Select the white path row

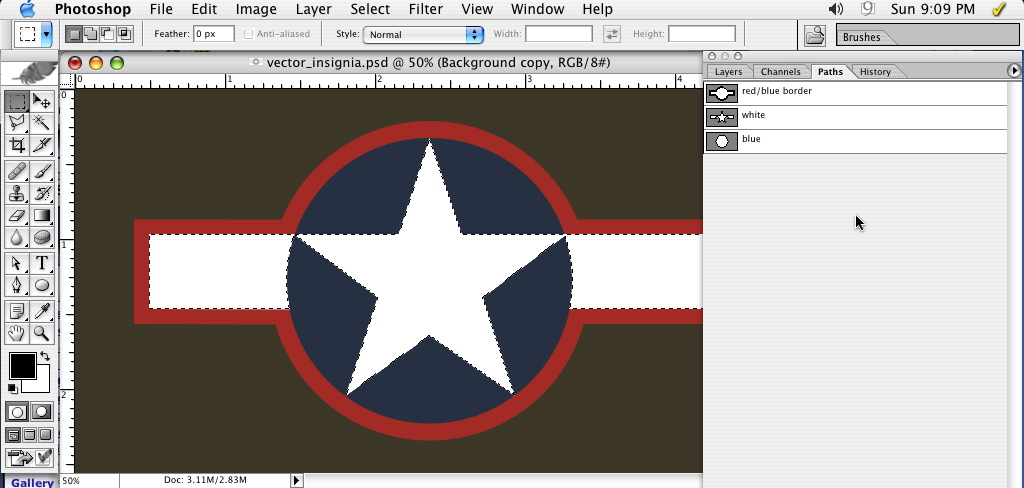(x=856, y=117)
